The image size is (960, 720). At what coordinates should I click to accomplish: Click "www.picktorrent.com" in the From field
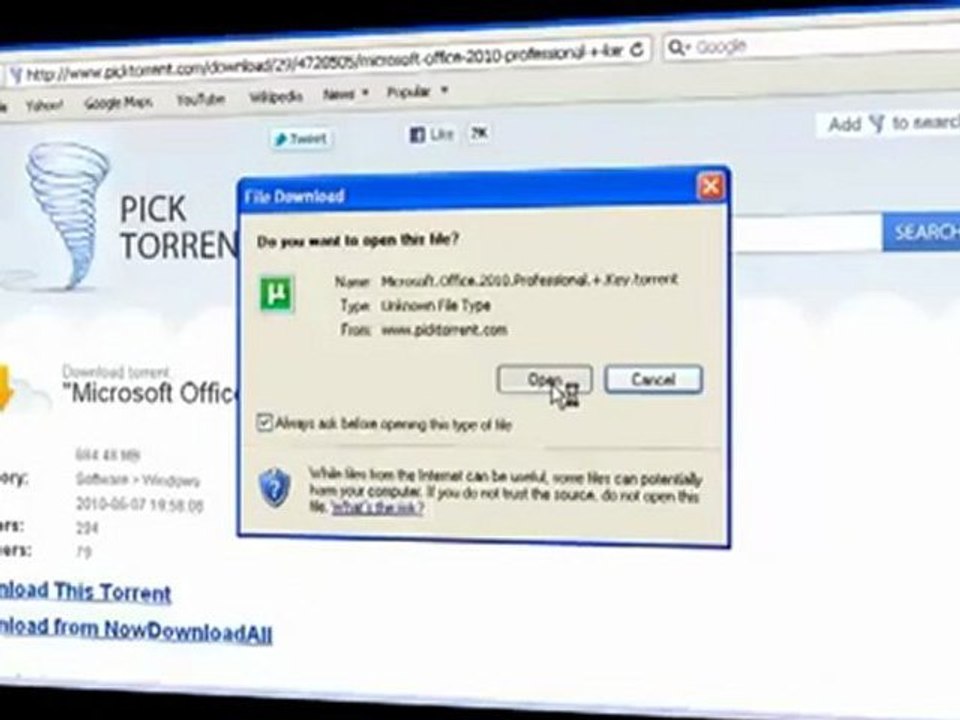[444, 330]
